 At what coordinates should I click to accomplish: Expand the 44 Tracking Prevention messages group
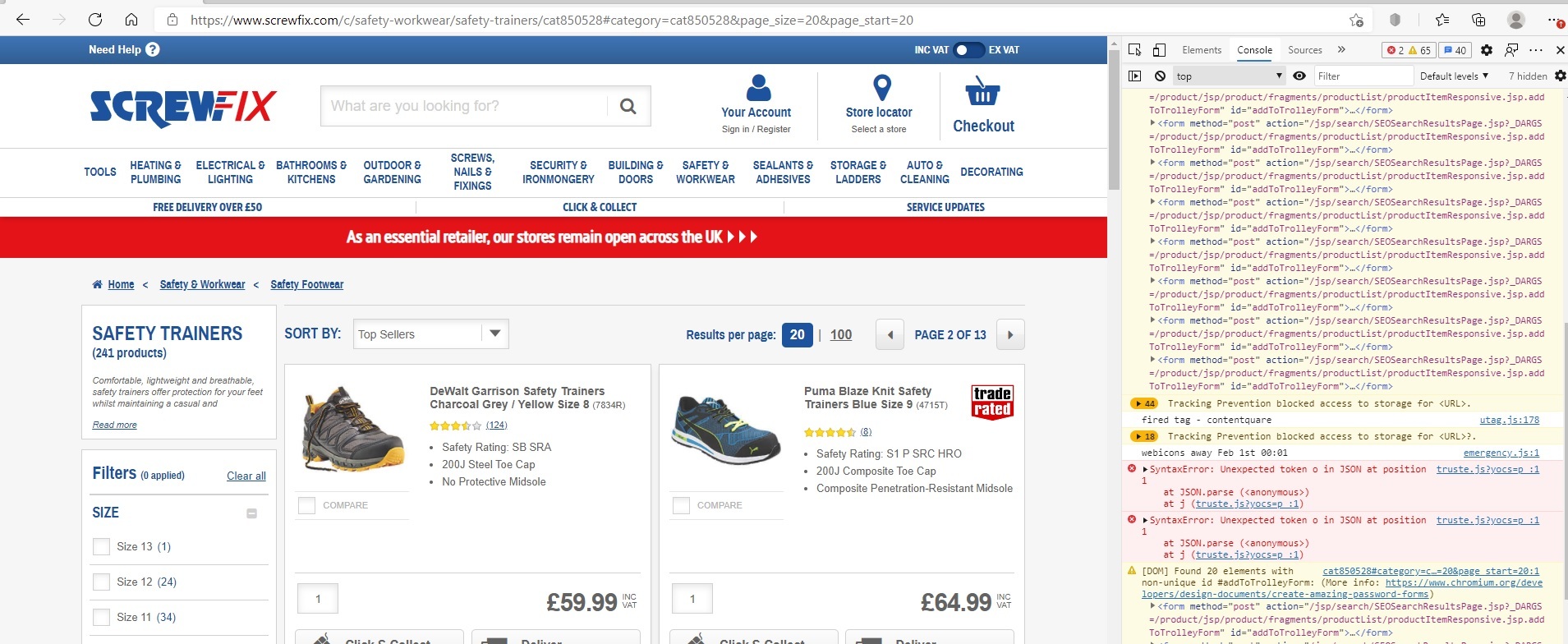click(1144, 403)
